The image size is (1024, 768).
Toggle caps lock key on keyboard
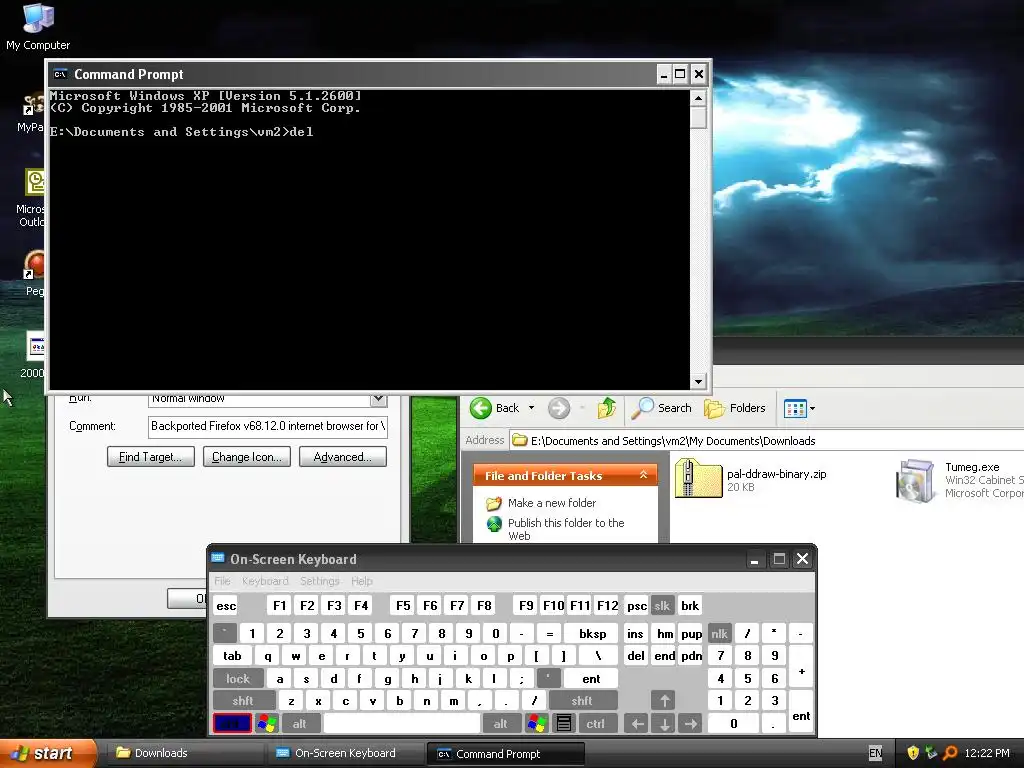[238, 679]
